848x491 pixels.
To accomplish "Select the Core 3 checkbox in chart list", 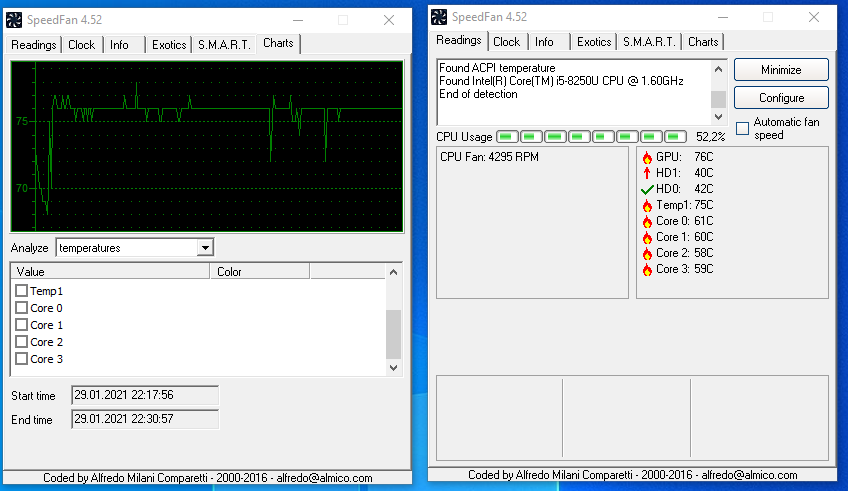I will 22,359.
